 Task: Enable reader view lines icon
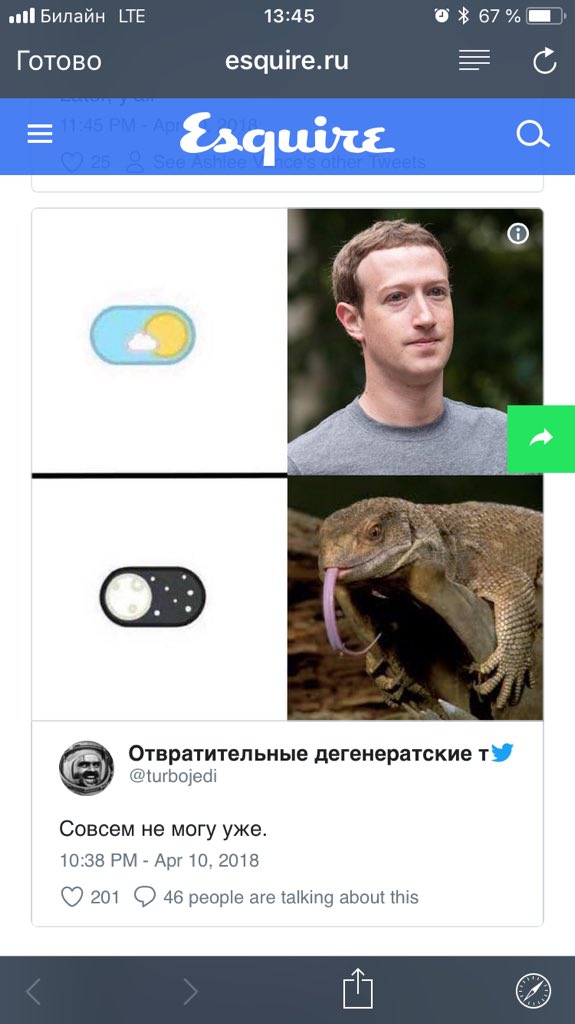[474, 61]
